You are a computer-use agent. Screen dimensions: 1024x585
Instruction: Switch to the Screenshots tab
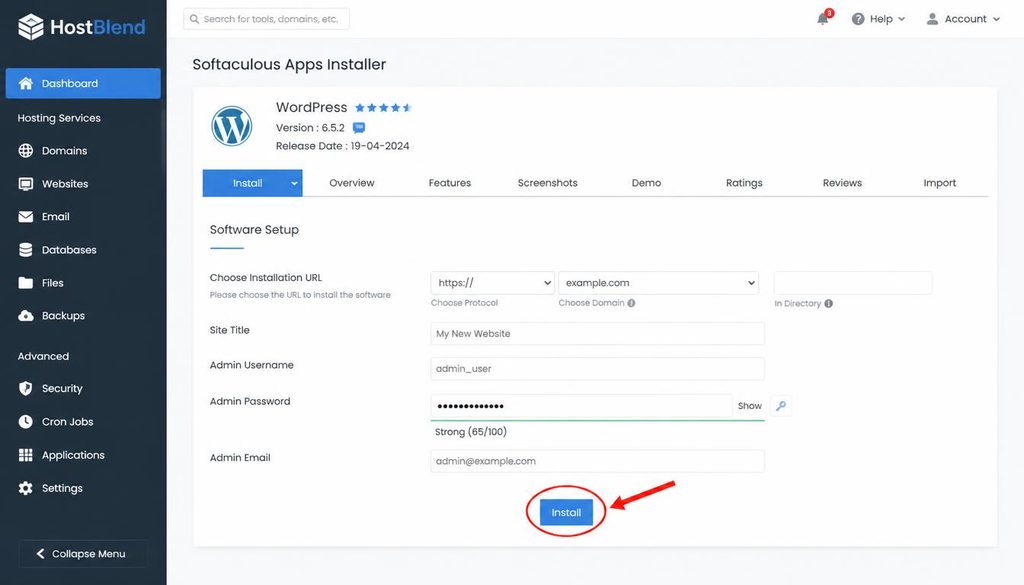tap(547, 183)
